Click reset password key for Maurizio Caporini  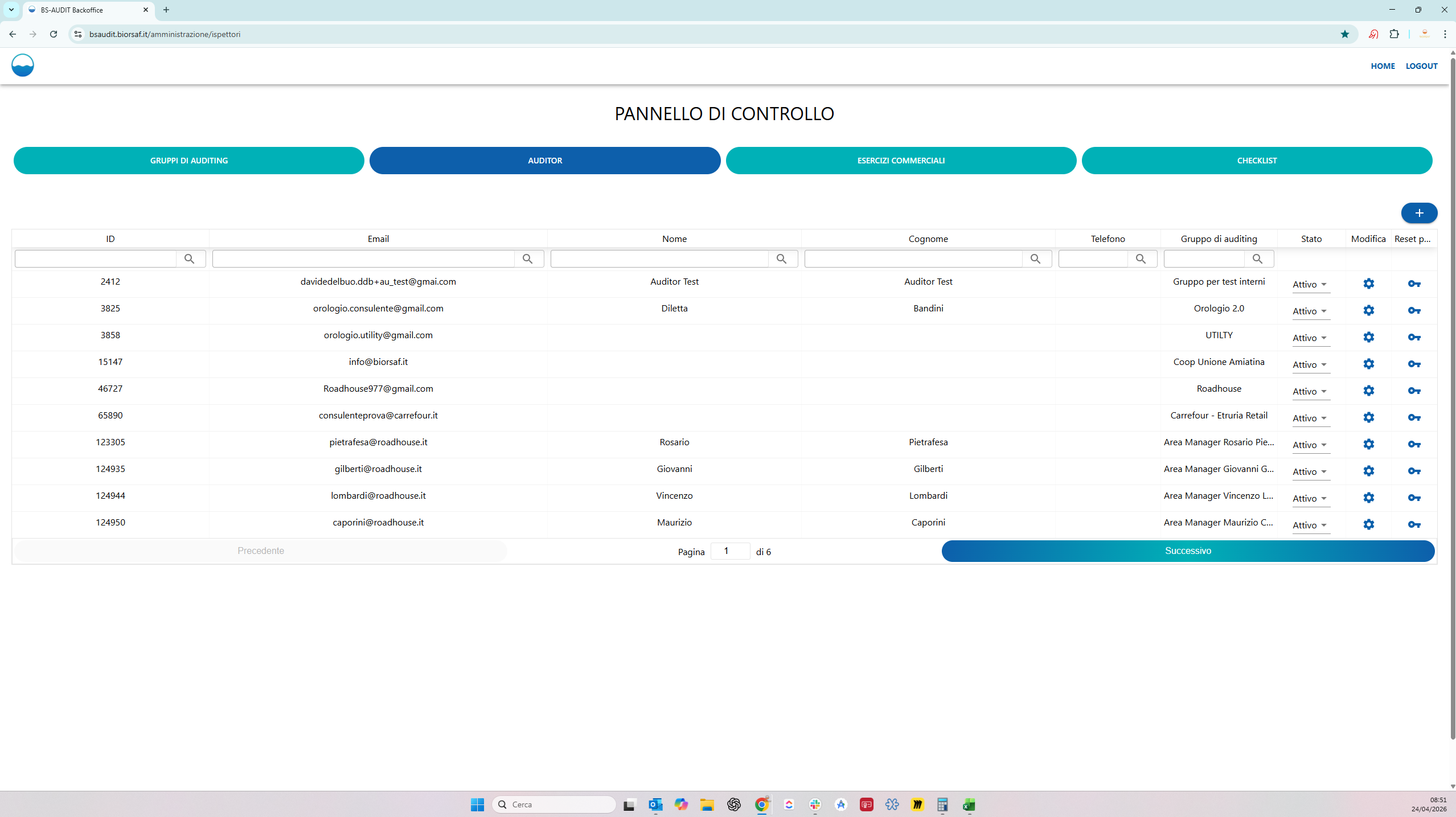coord(1414,524)
